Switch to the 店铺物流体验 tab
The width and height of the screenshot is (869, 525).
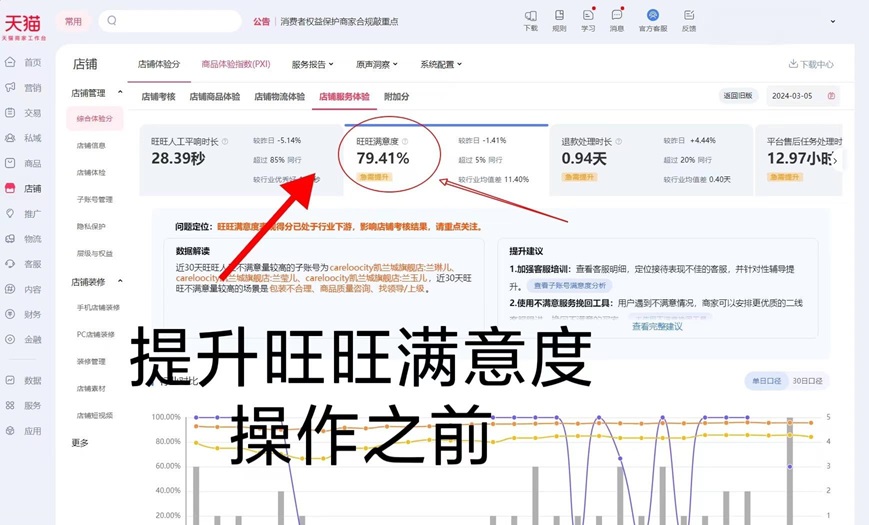279,97
